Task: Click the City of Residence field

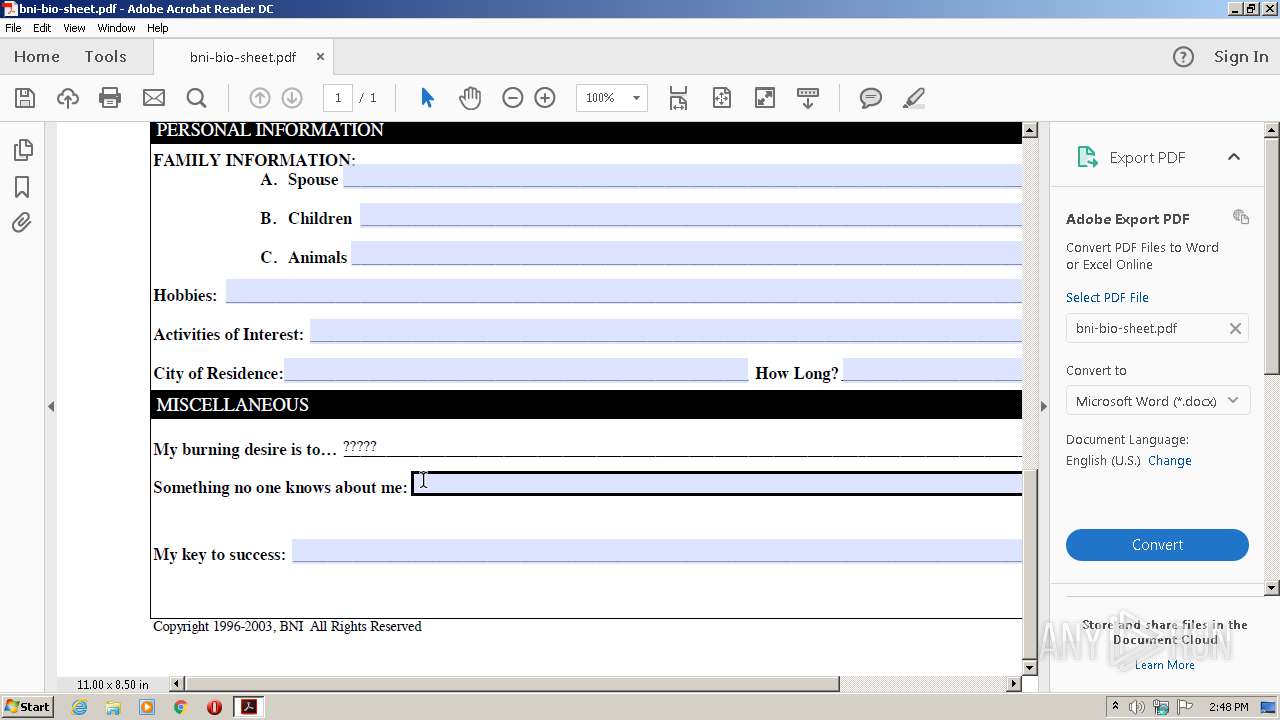Action: coord(516,370)
